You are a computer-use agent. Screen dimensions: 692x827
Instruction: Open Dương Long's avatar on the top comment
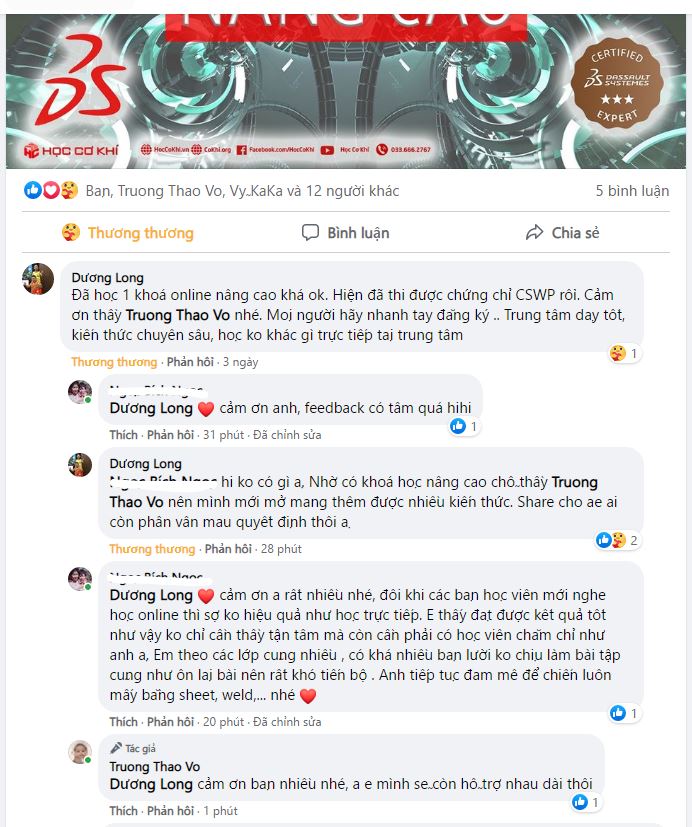(x=38, y=278)
